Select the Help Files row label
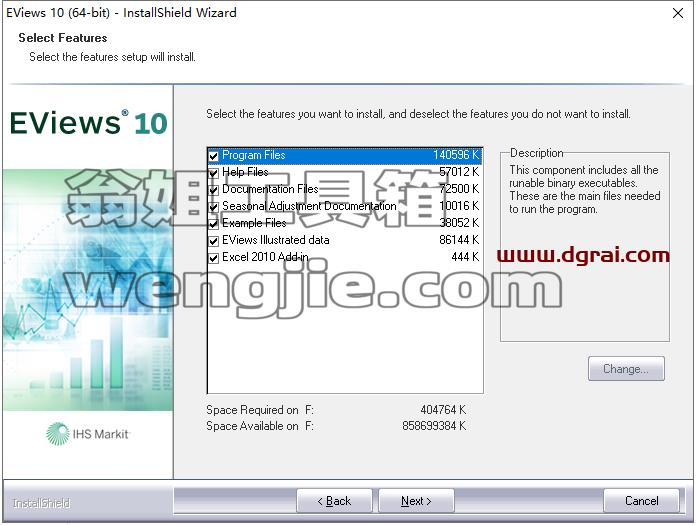Screen dimensions: 696x525 [x=245, y=172]
